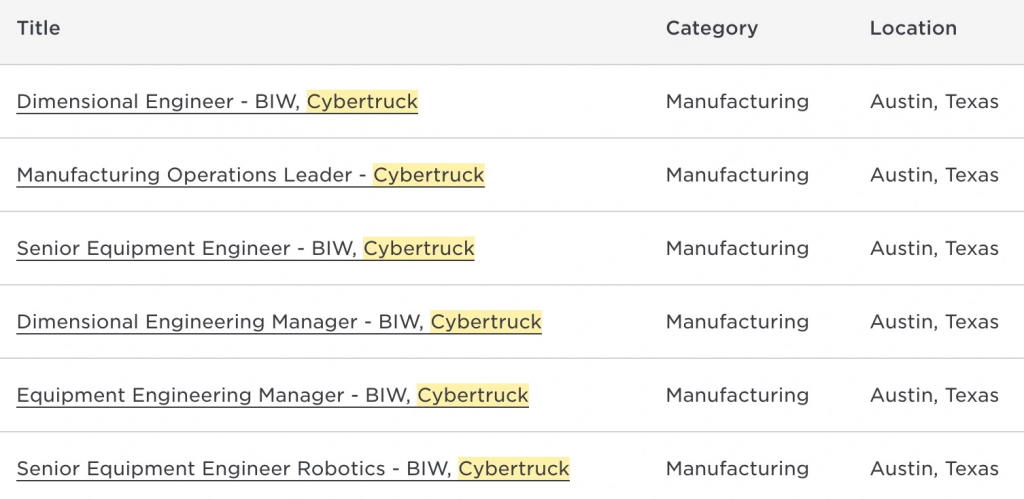
Task: Click the Title column header
Action: tap(39, 29)
